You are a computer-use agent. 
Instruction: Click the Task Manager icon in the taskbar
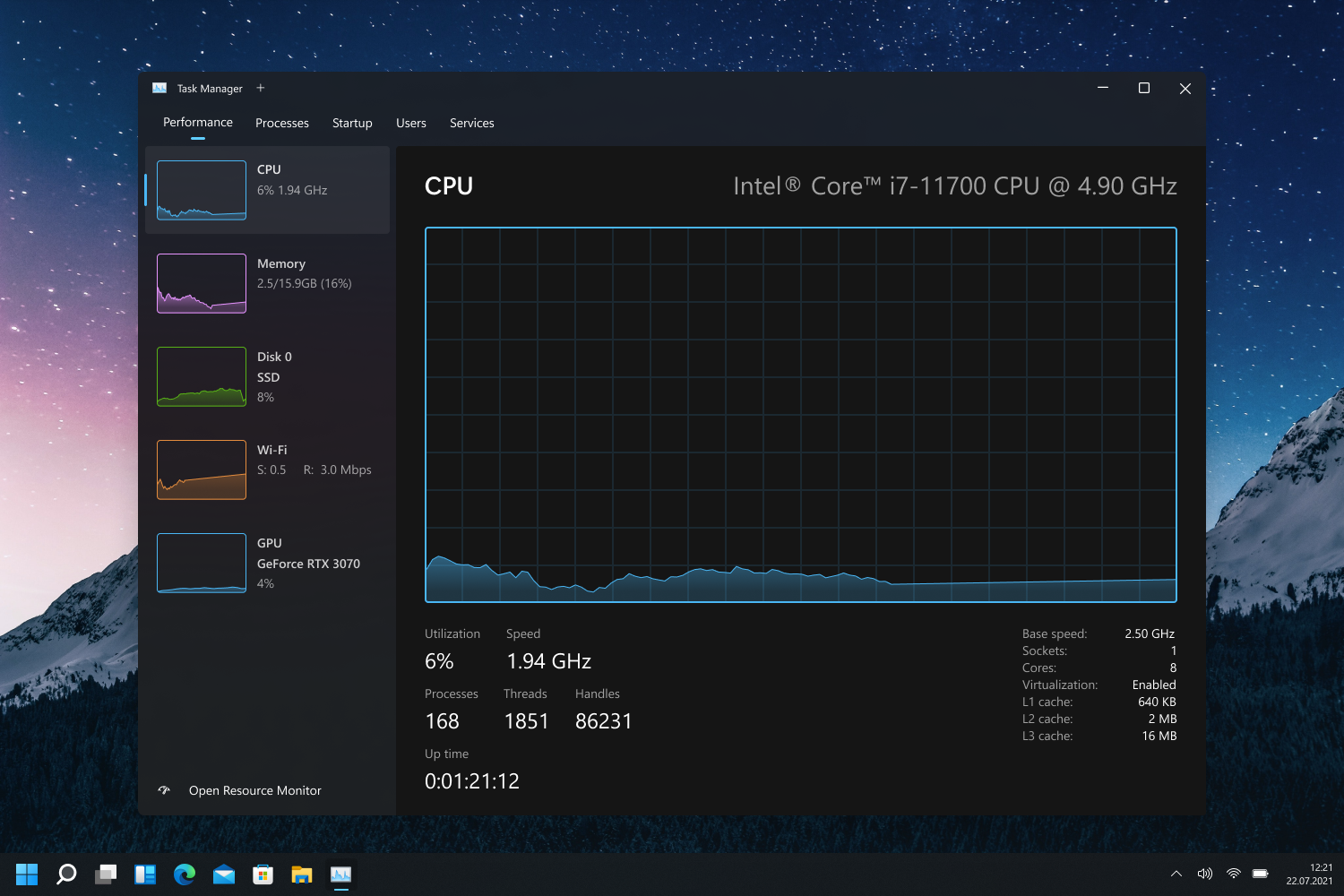[341, 874]
